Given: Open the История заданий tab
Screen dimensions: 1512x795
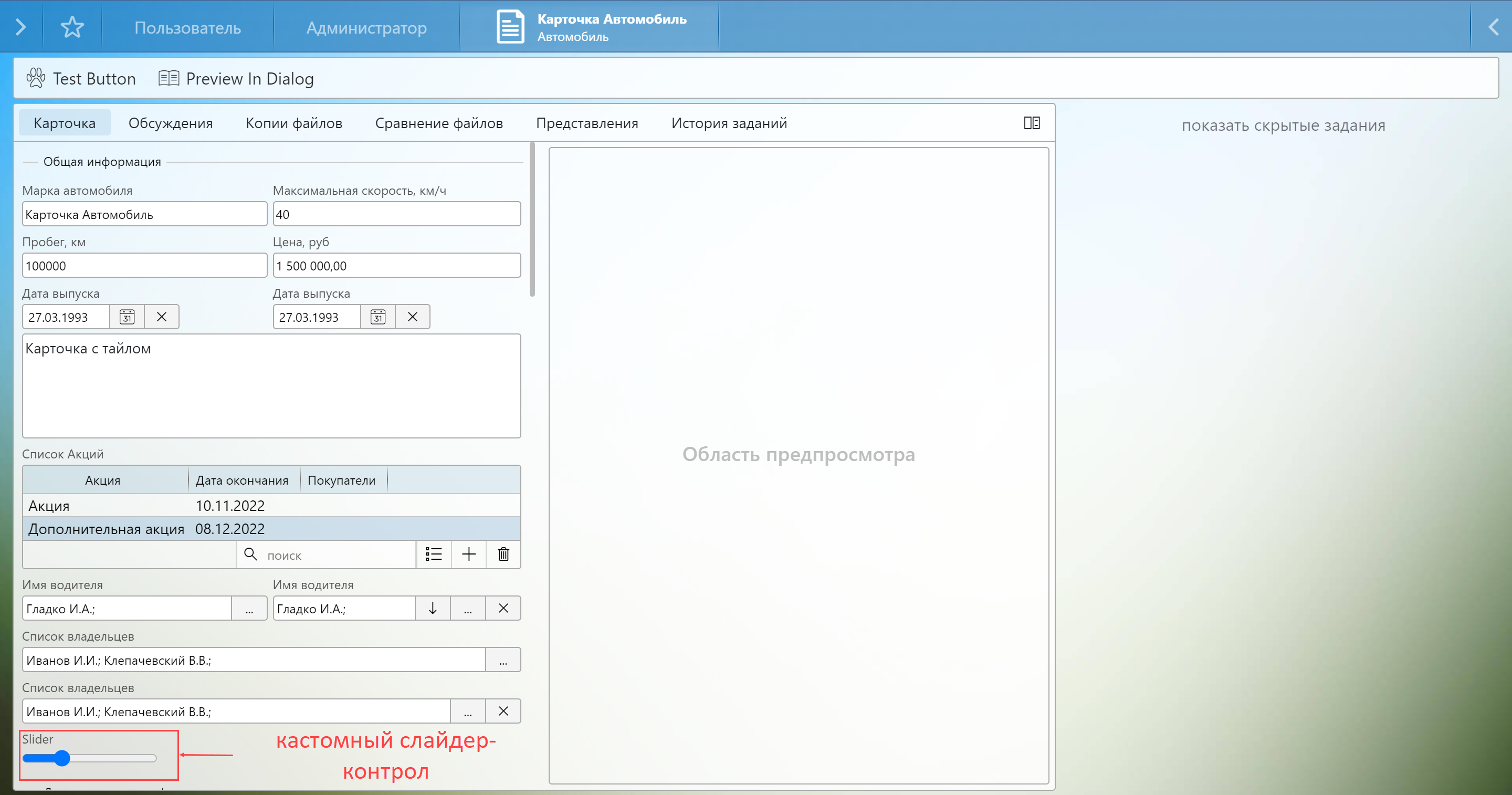Looking at the screenshot, I should pos(728,123).
